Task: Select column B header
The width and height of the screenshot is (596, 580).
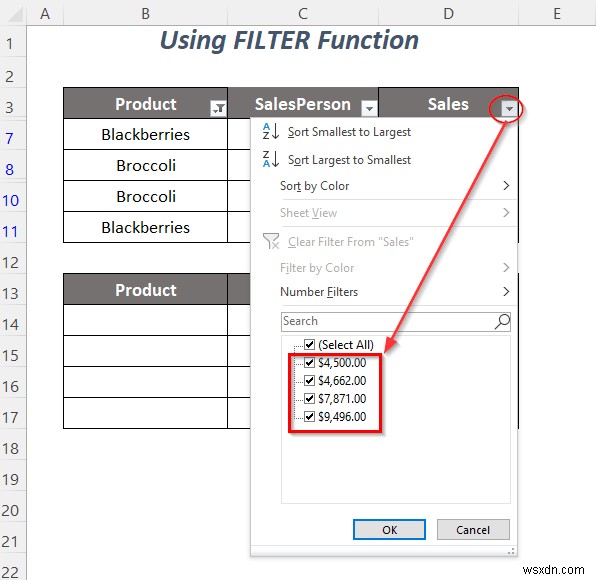Action: pos(146,14)
